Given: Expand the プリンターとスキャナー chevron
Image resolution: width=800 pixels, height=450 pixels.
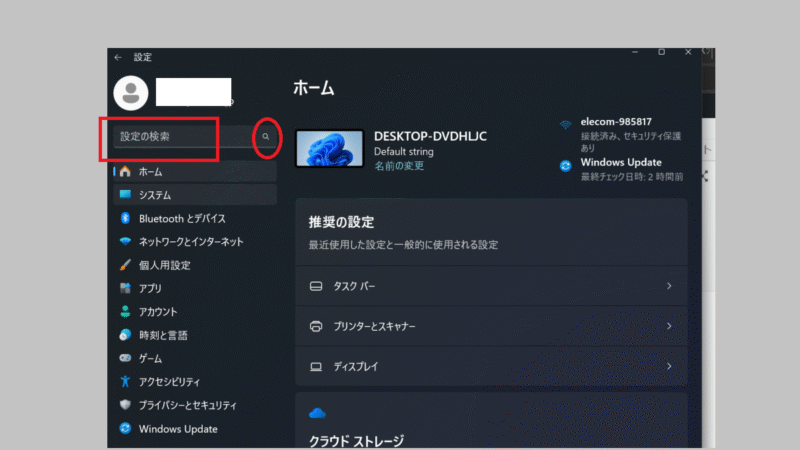Looking at the screenshot, I should pyautogui.click(x=669, y=326).
